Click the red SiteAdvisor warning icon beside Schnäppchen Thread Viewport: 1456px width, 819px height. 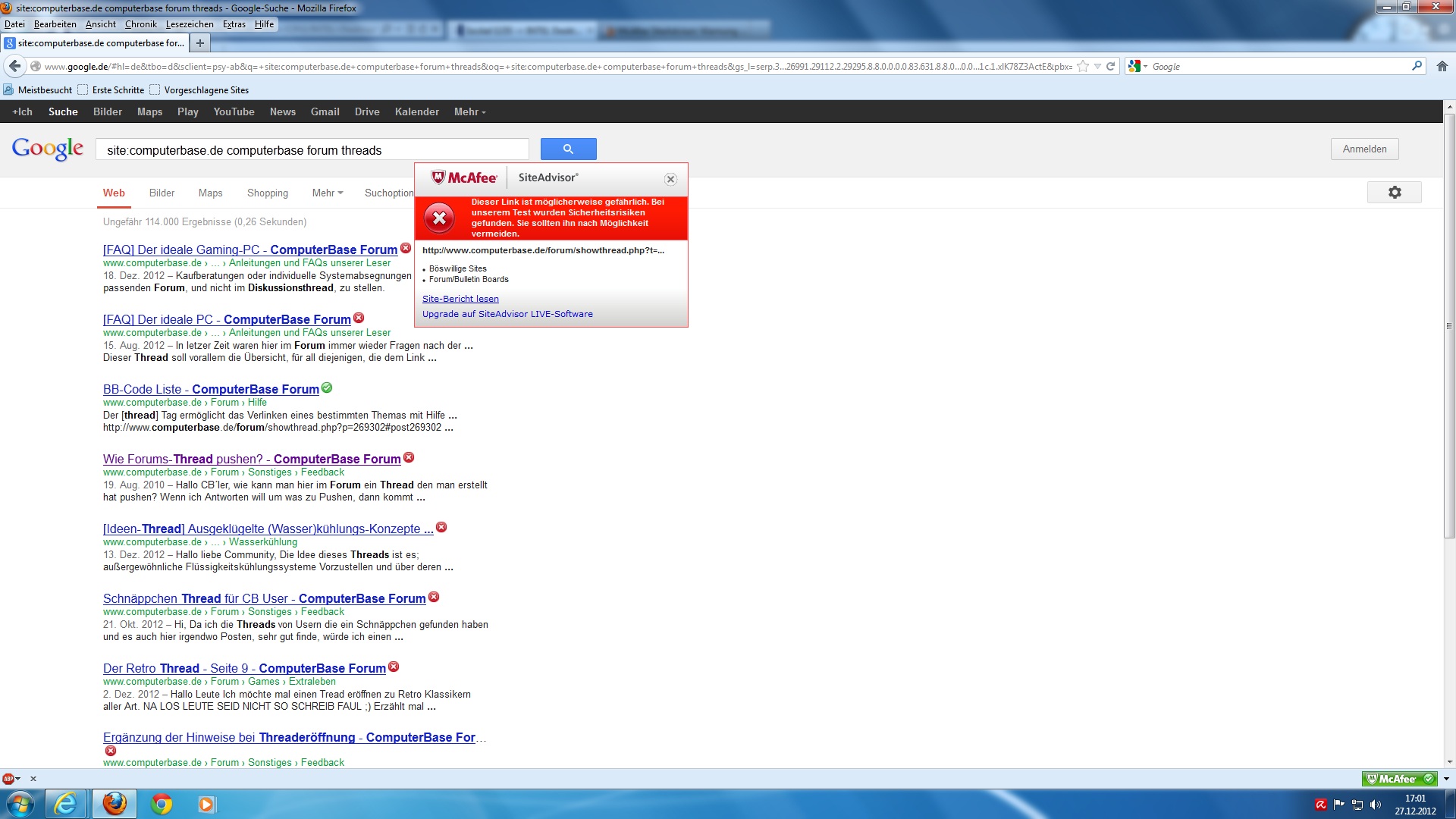click(x=434, y=598)
